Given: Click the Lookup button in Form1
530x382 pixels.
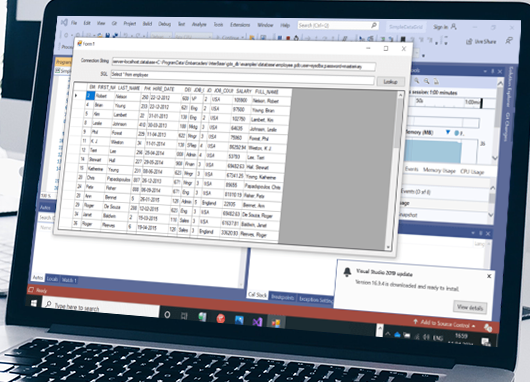Looking at the screenshot, I should pos(390,81).
